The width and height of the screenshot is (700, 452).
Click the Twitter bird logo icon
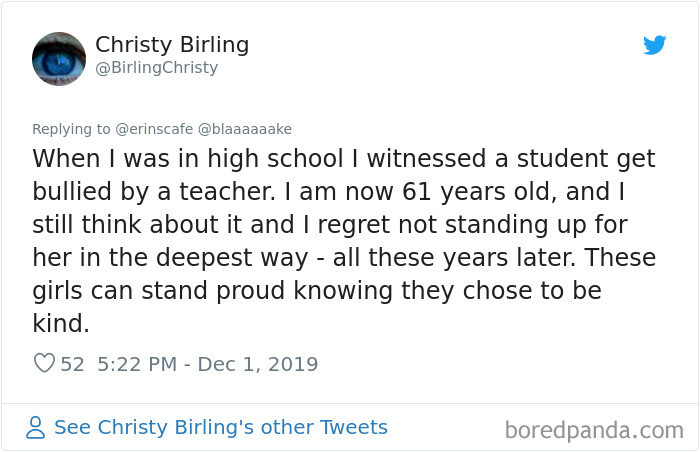coord(654,45)
